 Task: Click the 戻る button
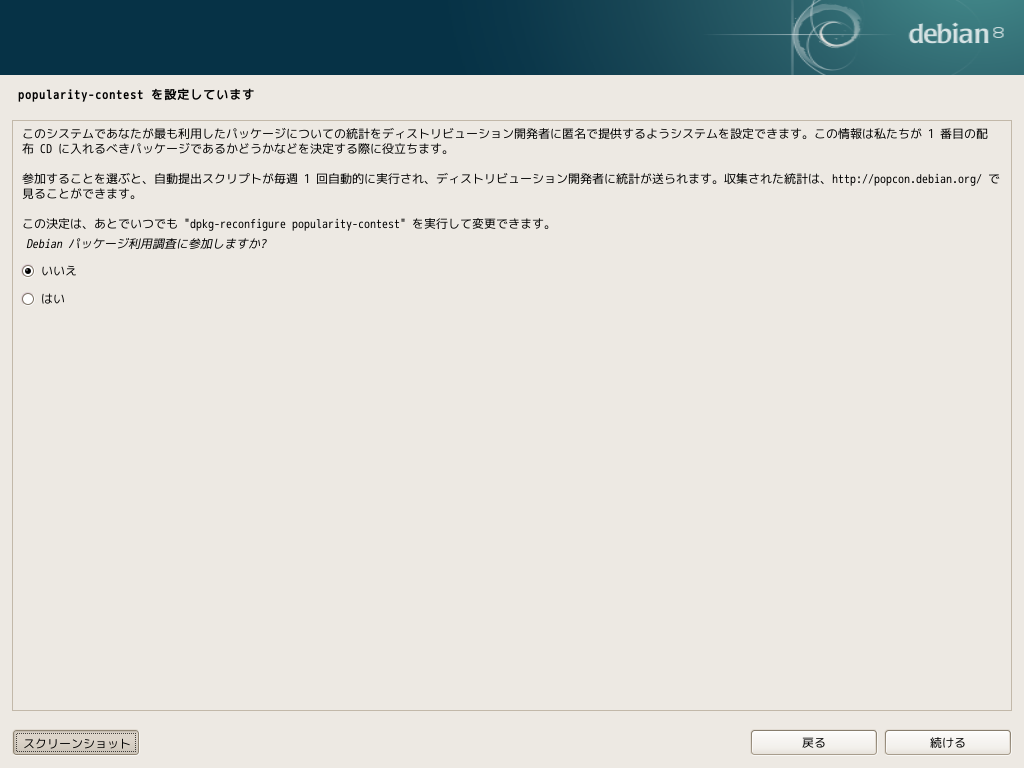pos(813,743)
